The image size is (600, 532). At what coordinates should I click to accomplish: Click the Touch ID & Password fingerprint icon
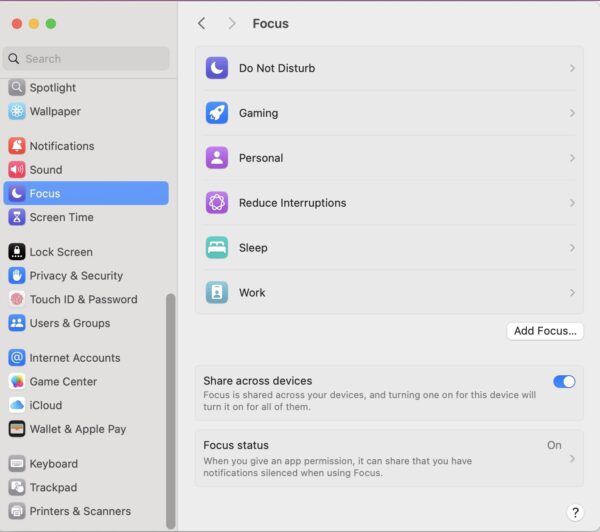[x=17, y=299]
